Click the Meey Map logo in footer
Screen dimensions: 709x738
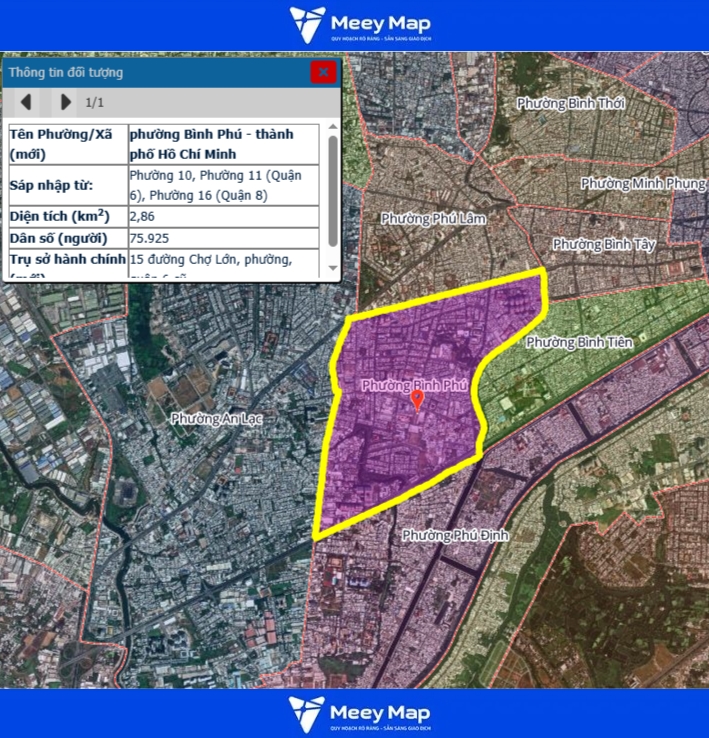359,713
